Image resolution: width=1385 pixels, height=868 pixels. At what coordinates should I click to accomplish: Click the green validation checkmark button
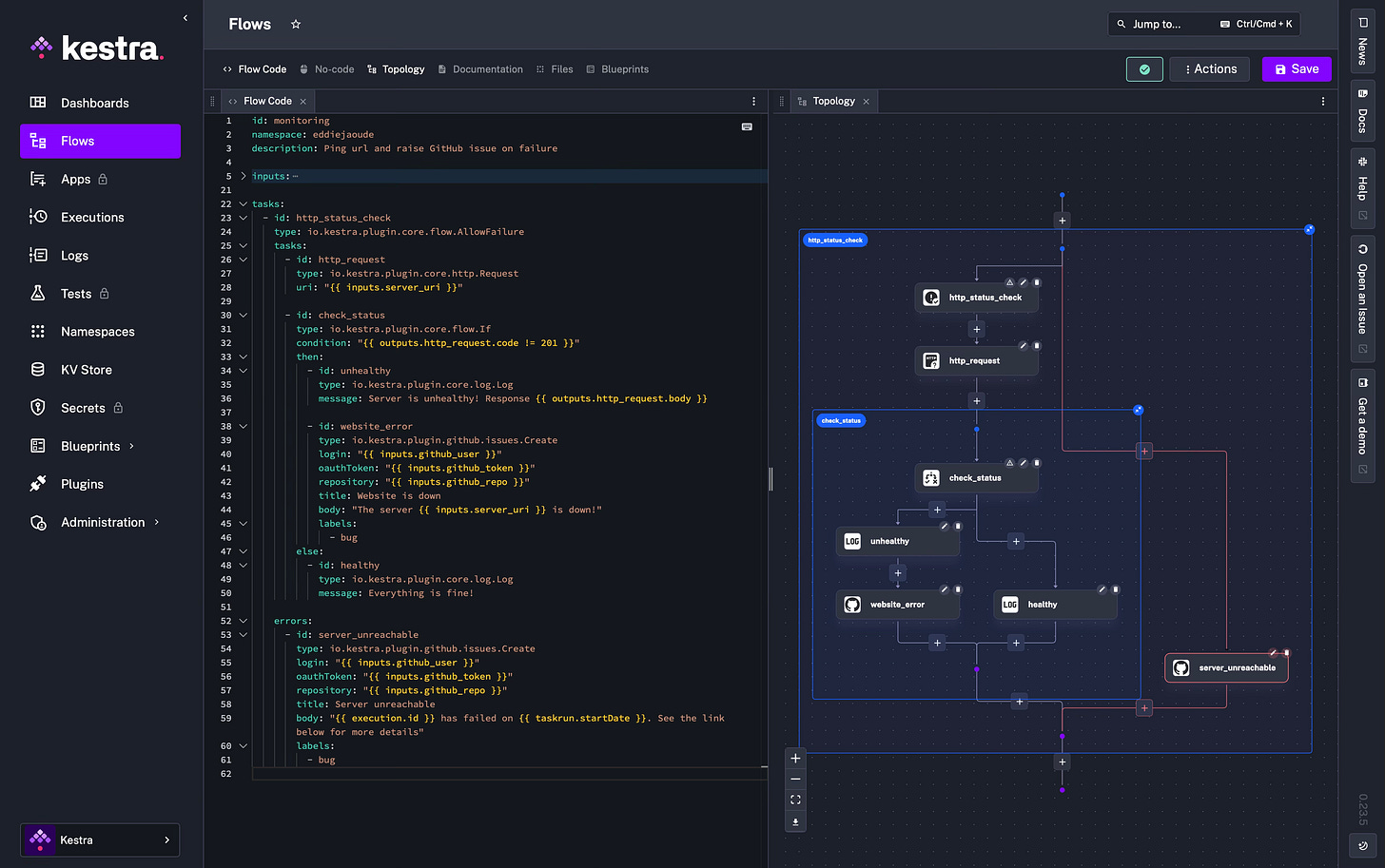(1144, 69)
